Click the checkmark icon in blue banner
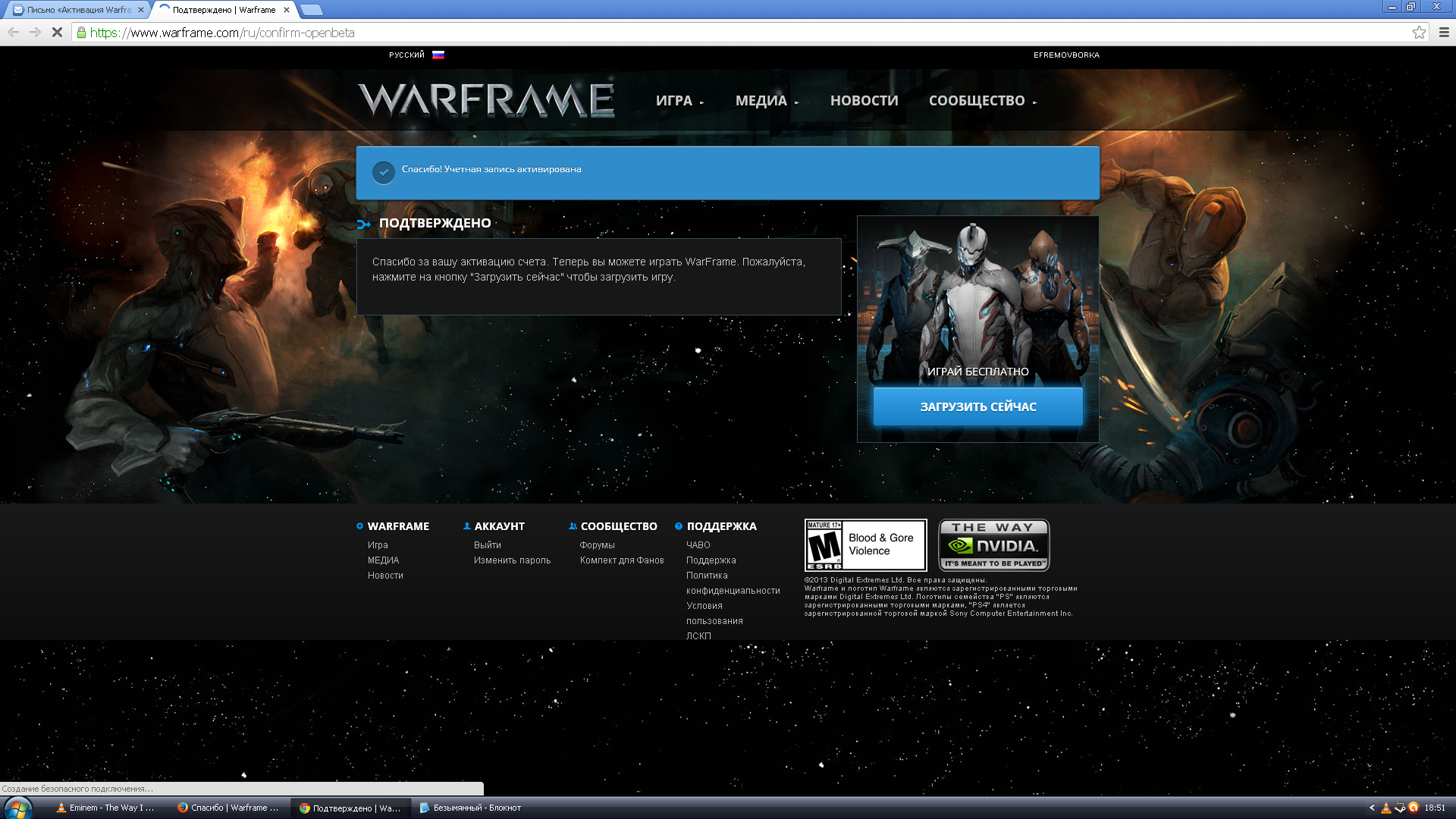 [x=384, y=172]
